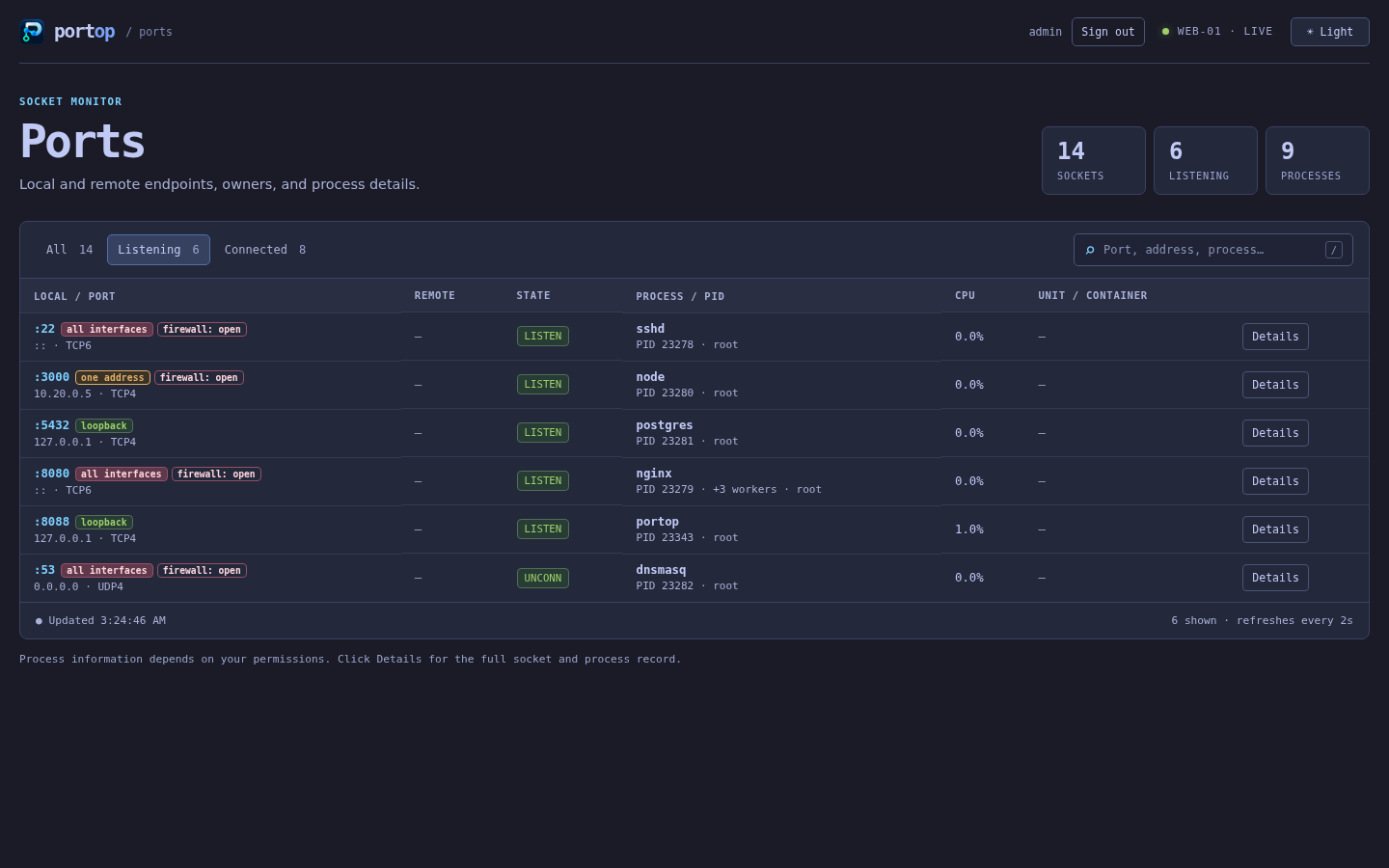Click the 1.0% CPU value
1389x868 pixels.
pyautogui.click(x=969, y=529)
